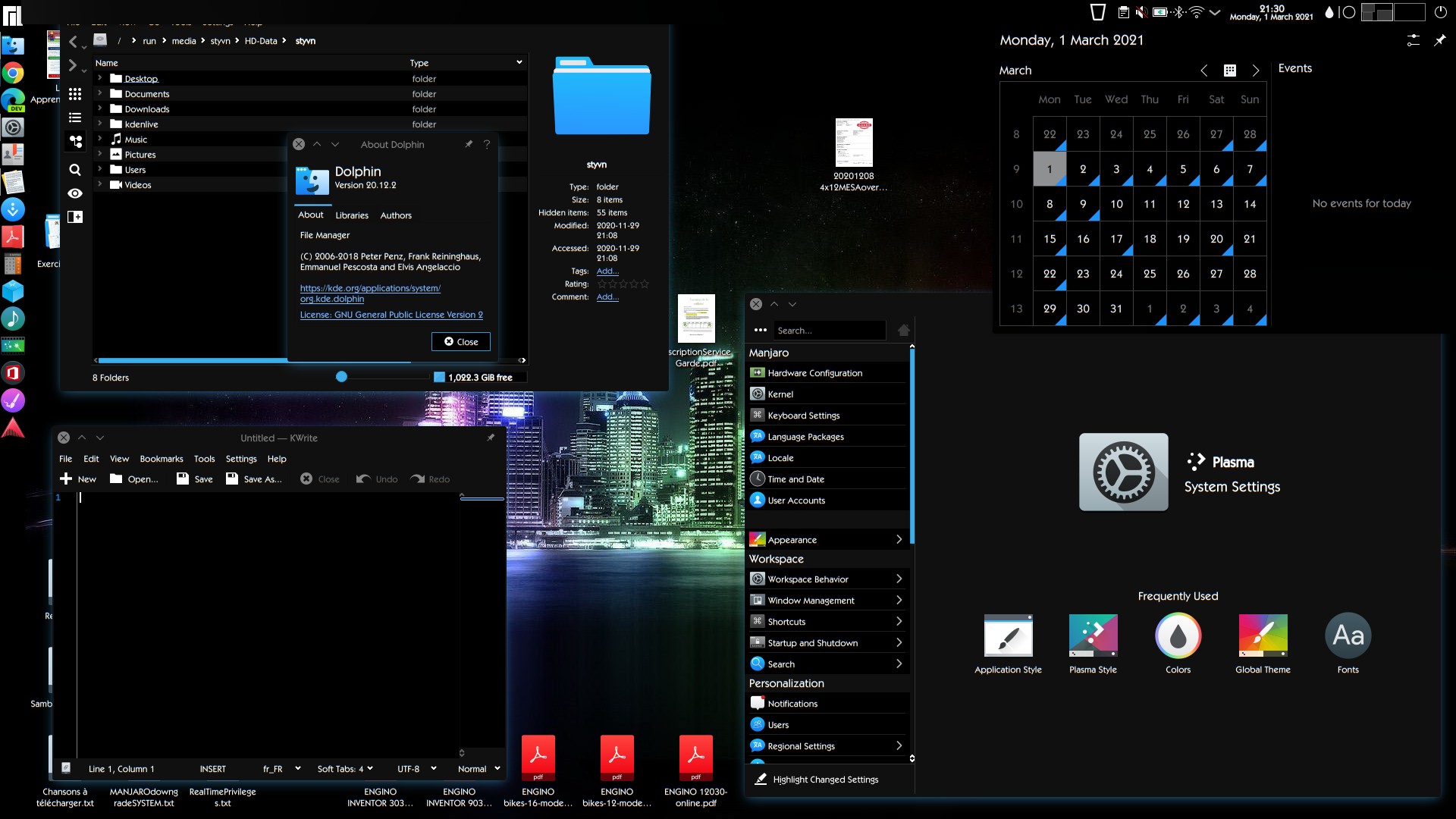Screen dimensions: 1456x819
Task: Expand the Music folder tree row
Action: [x=99, y=139]
